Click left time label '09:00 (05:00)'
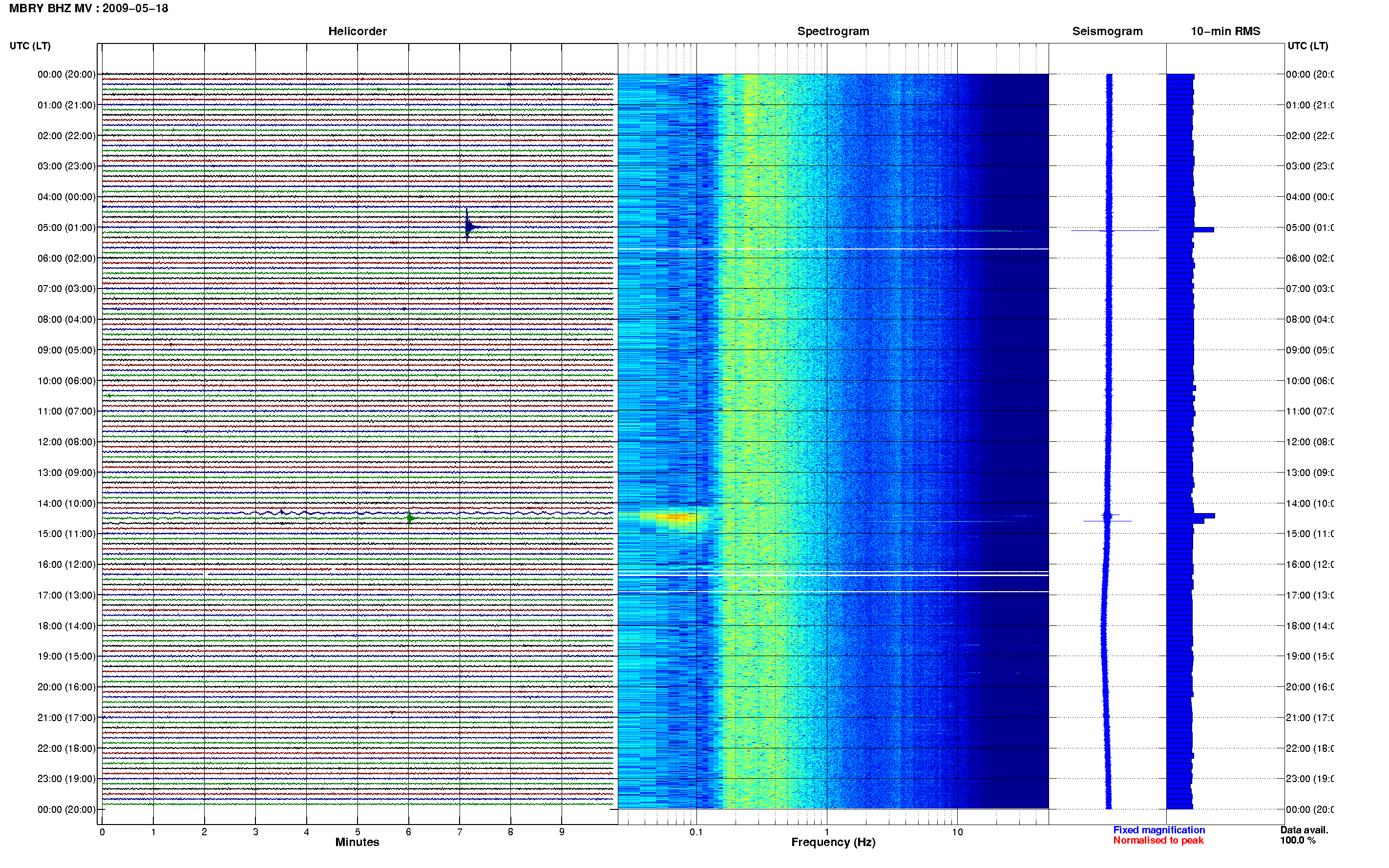 [x=66, y=350]
